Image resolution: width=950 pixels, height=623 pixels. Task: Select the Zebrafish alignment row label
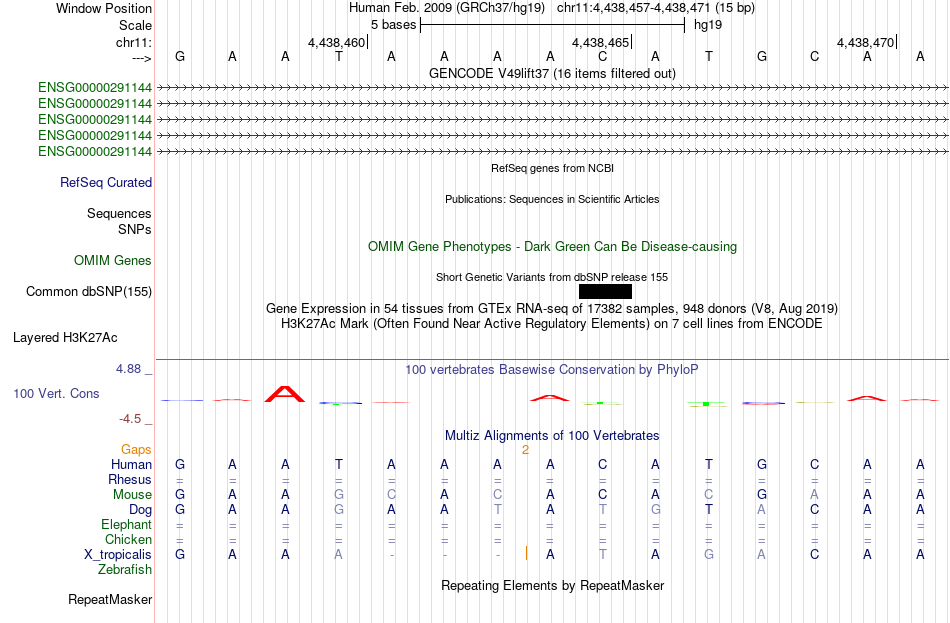pyautogui.click(x=125, y=570)
